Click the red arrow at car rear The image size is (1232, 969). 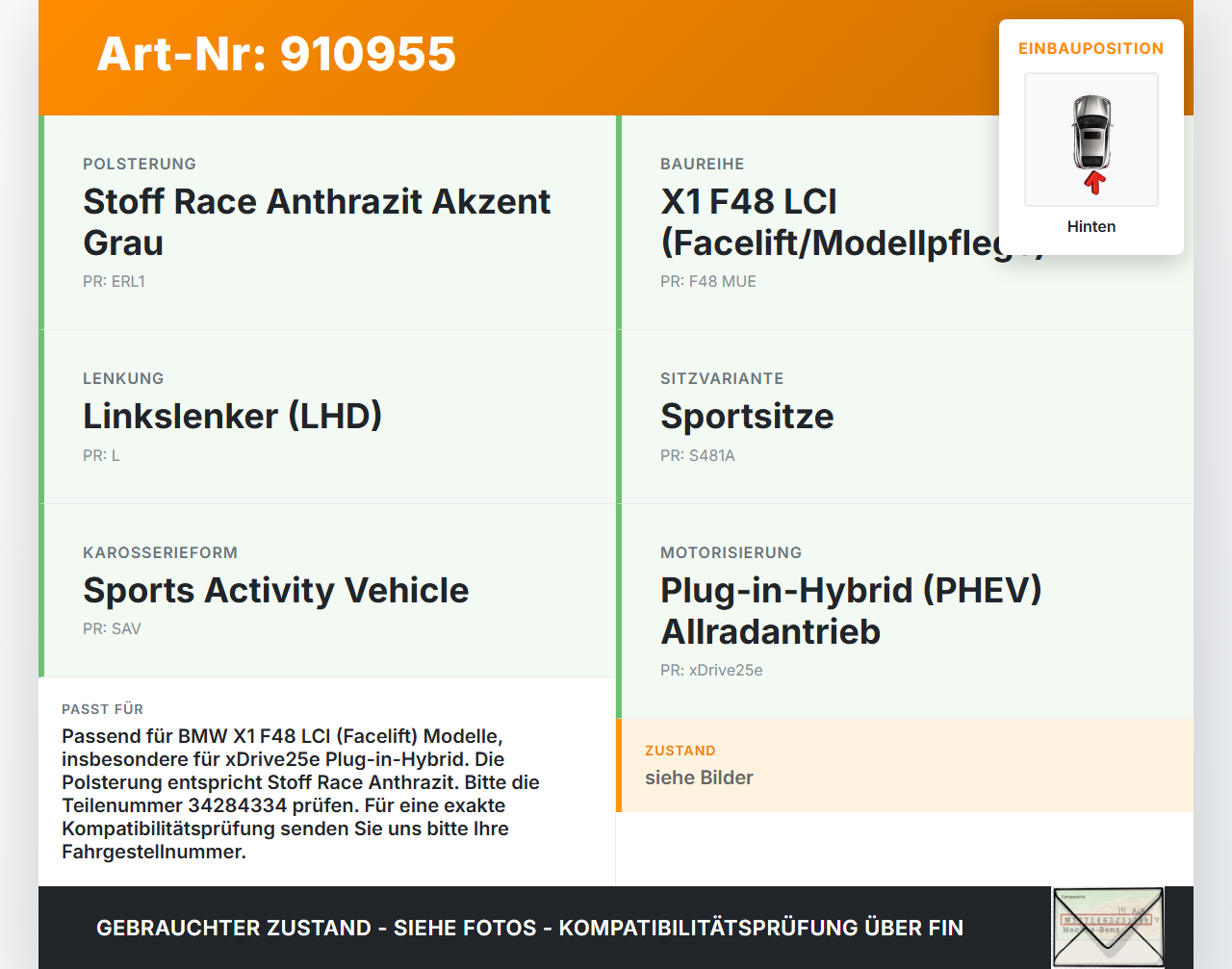coord(1094,183)
